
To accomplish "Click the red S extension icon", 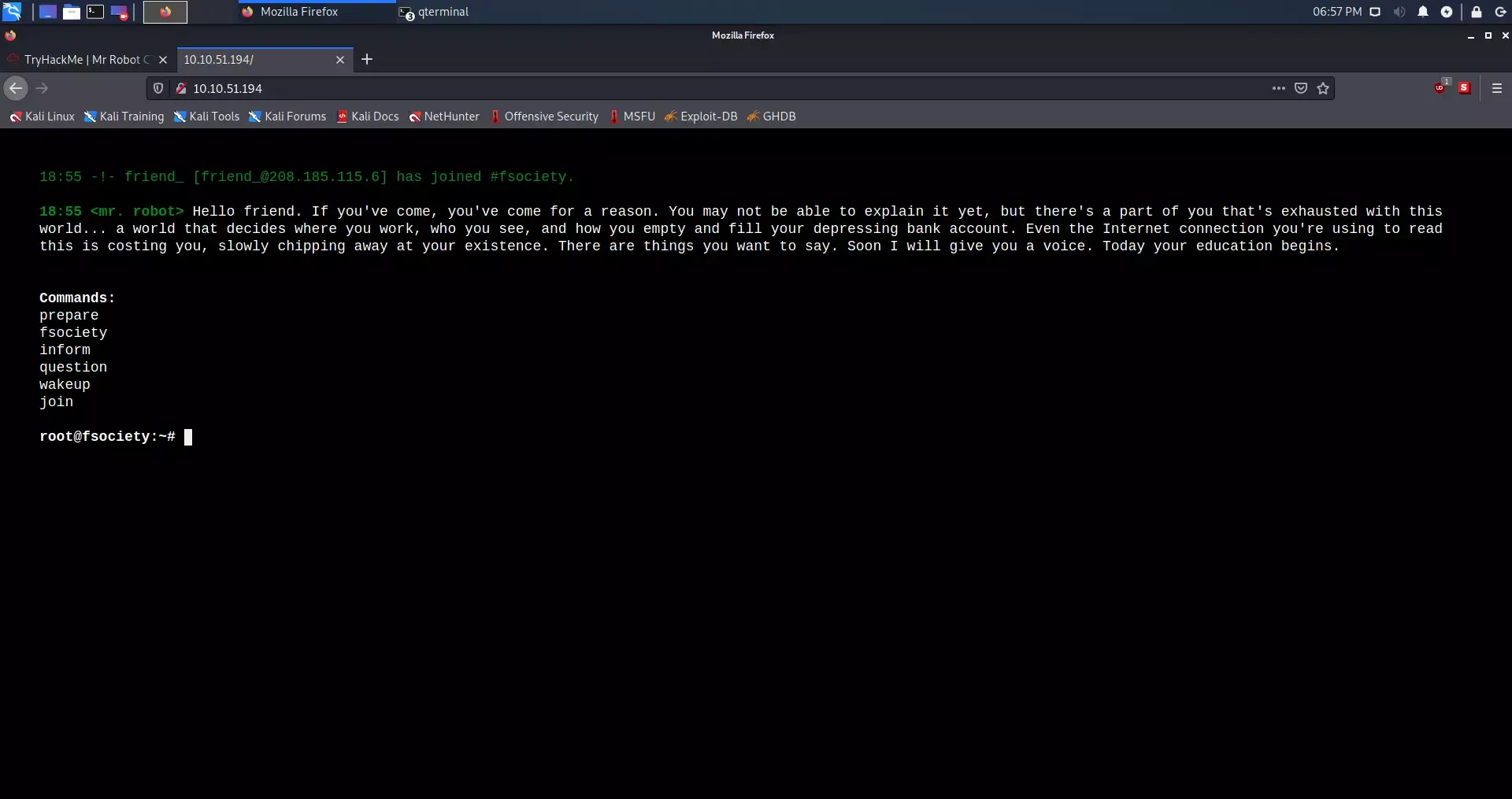I will tap(1465, 88).
